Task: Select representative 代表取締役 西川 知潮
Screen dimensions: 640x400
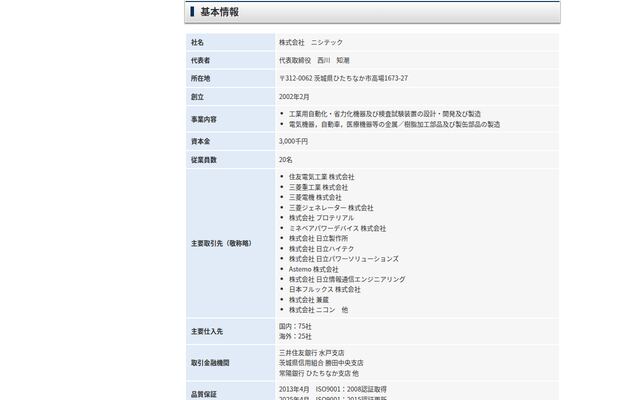Action: click(x=314, y=60)
